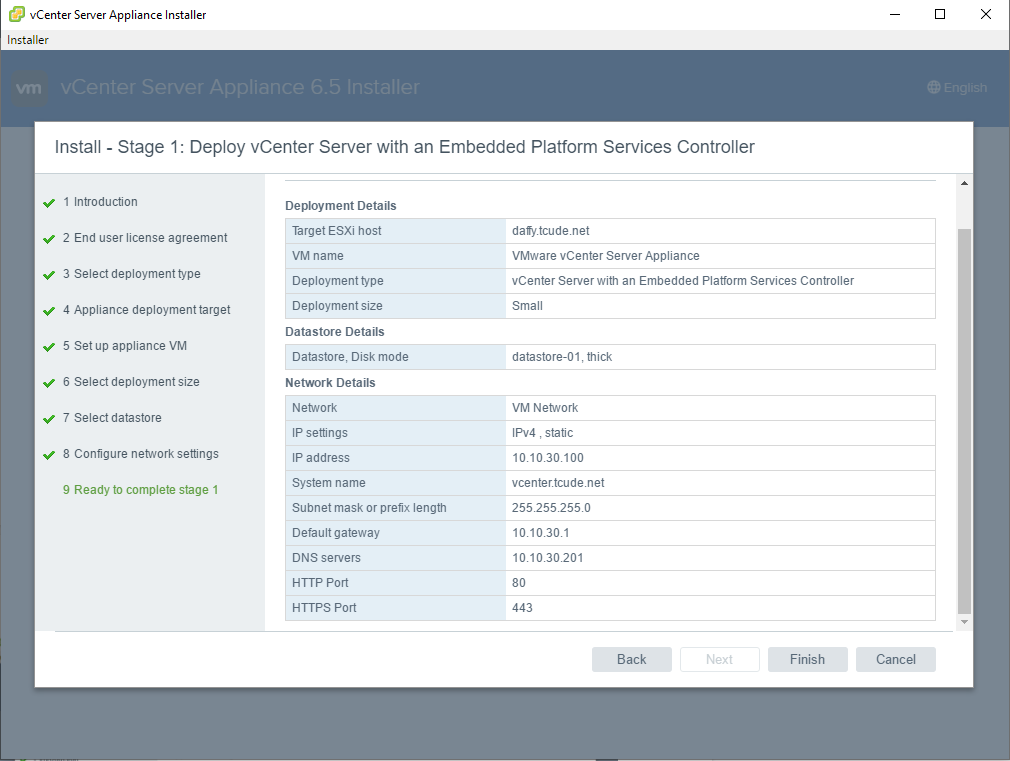Click the Network Details heading
The image size is (1010, 761).
click(330, 383)
